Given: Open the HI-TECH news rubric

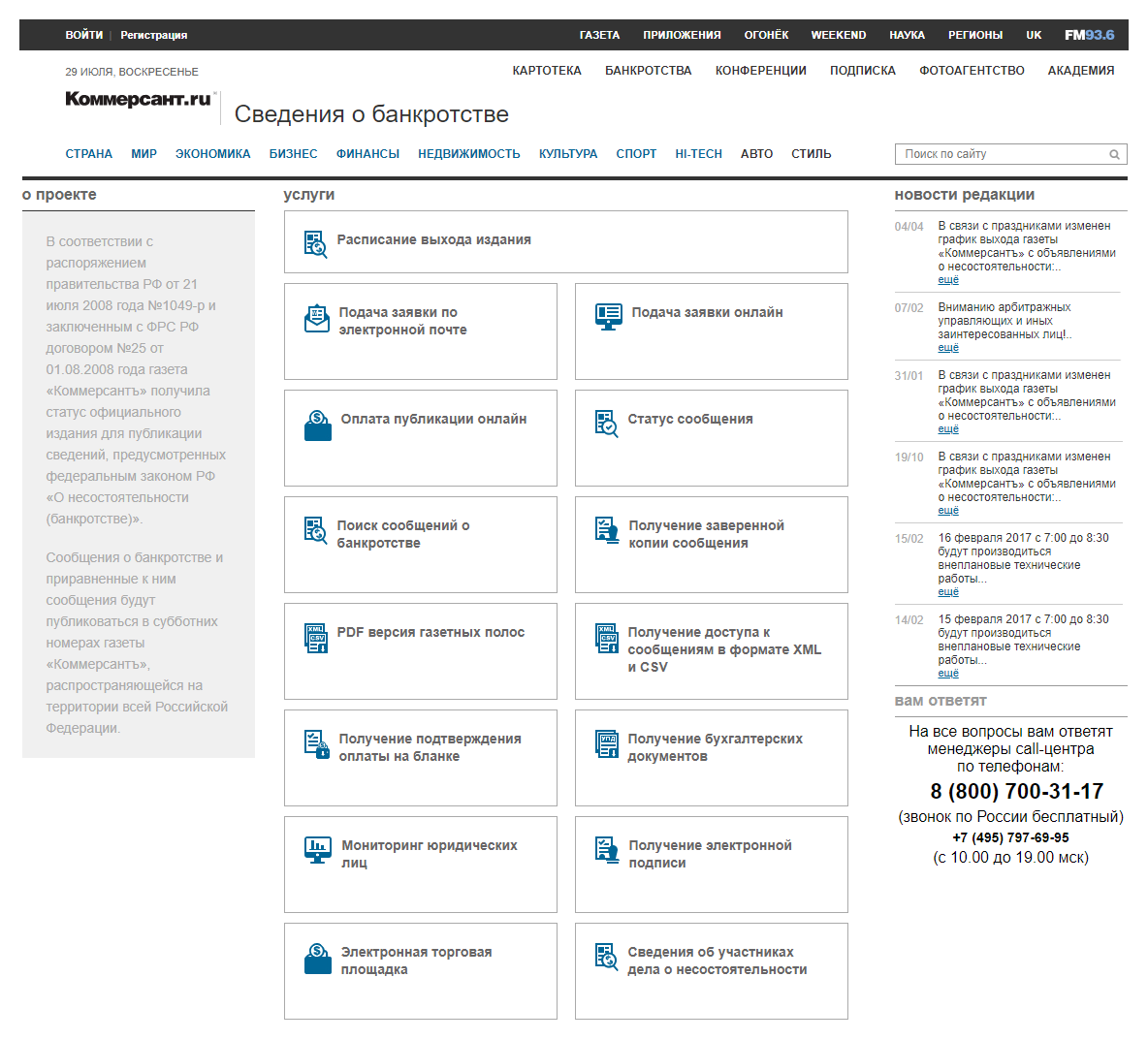Looking at the screenshot, I should [x=698, y=154].
